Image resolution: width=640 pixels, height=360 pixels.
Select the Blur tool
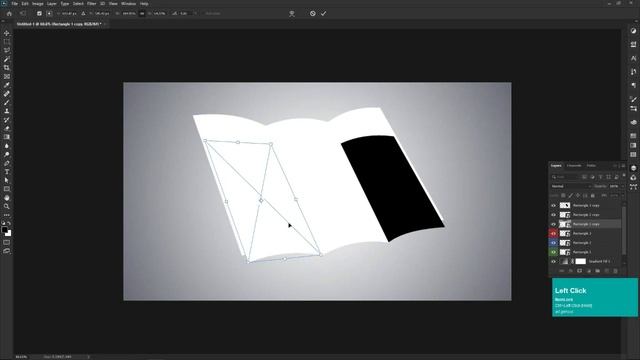[7, 146]
